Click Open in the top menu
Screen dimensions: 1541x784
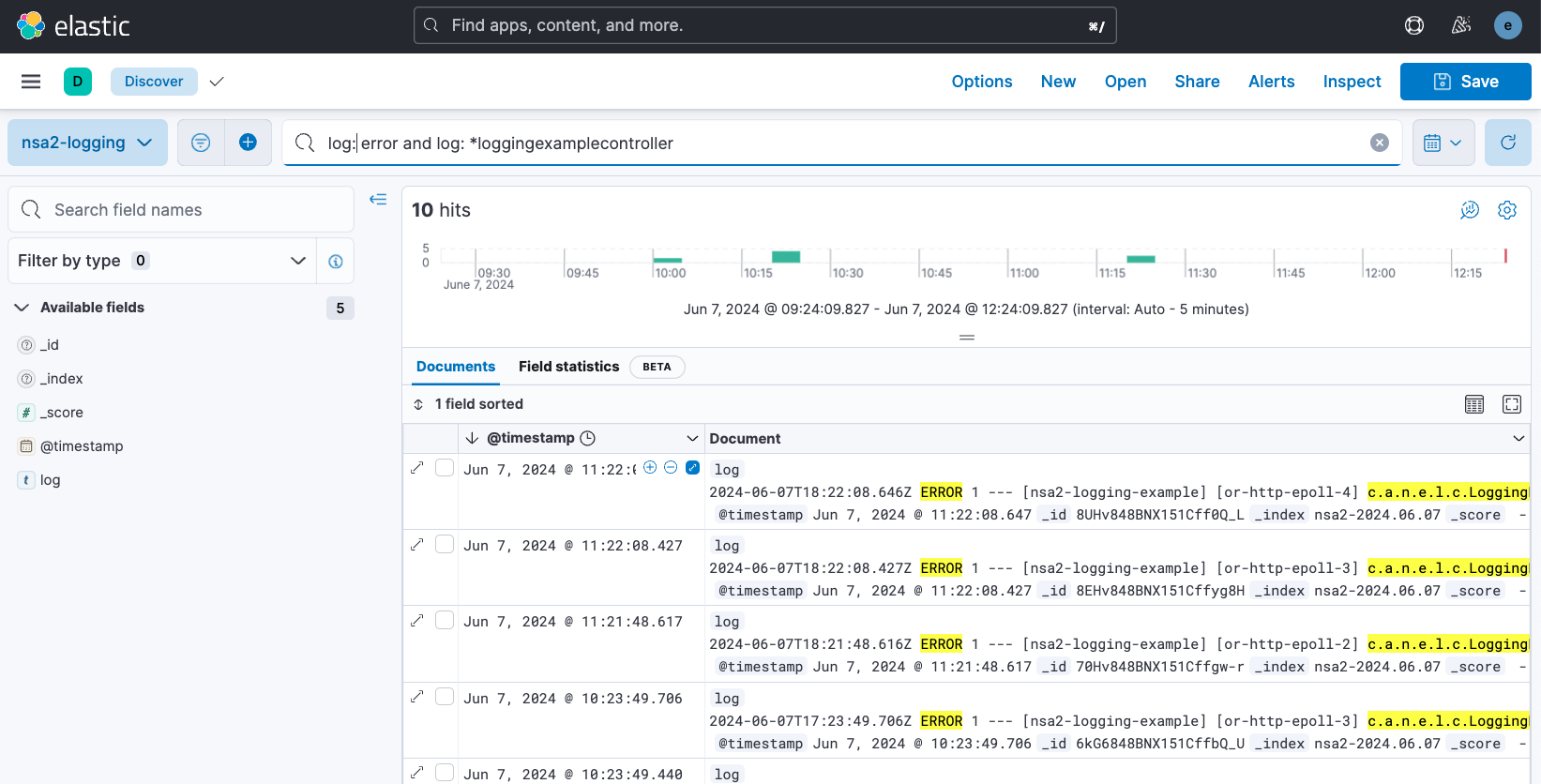point(1126,82)
